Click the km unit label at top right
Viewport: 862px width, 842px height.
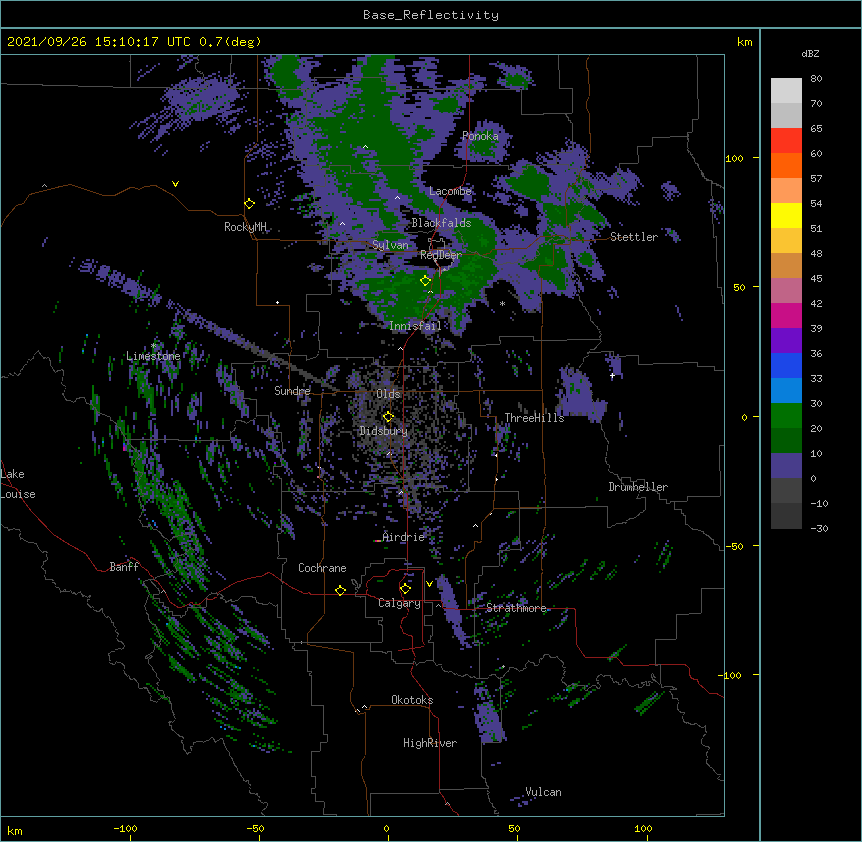click(x=744, y=42)
